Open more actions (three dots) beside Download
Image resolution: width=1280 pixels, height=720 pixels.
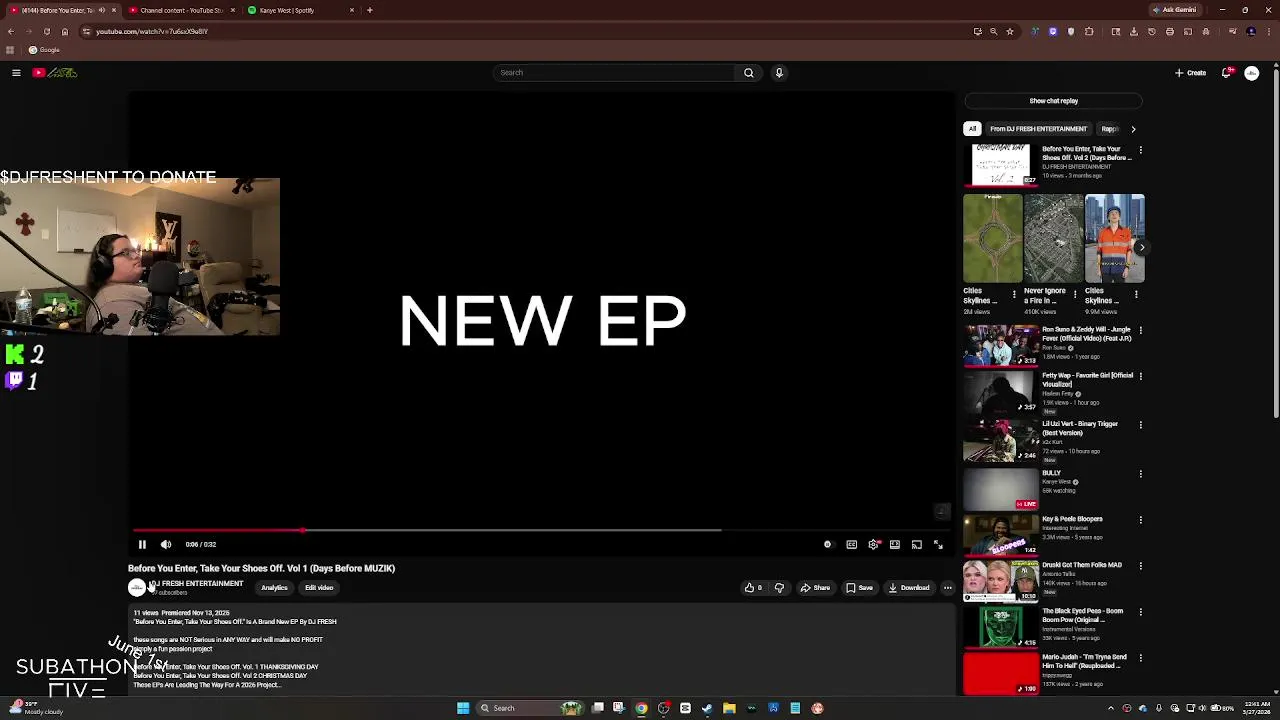pos(948,588)
